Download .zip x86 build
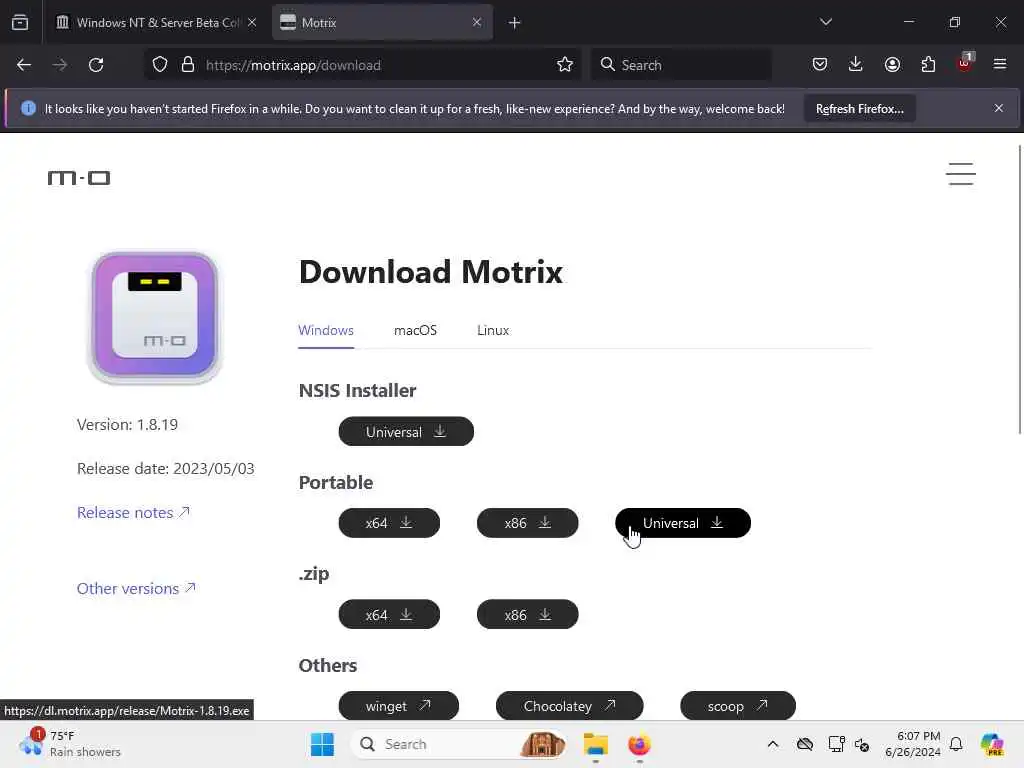The height and width of the screenshot is (768, 1024). tap(528, 615)
